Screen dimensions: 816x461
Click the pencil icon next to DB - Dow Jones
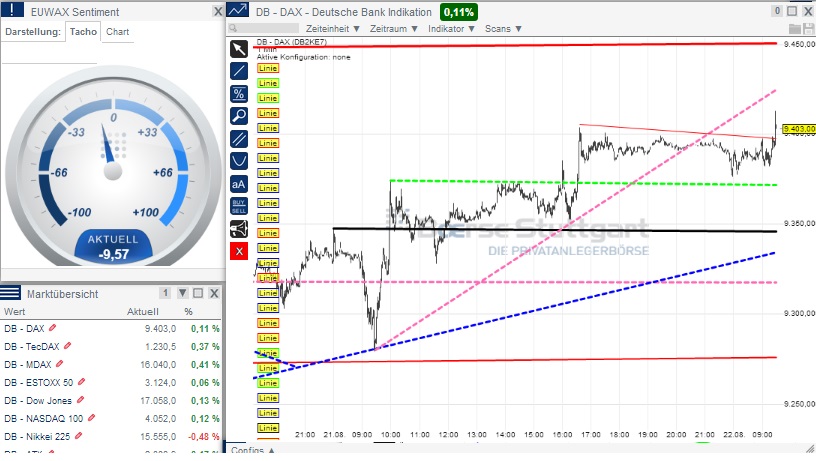(80, 400)
